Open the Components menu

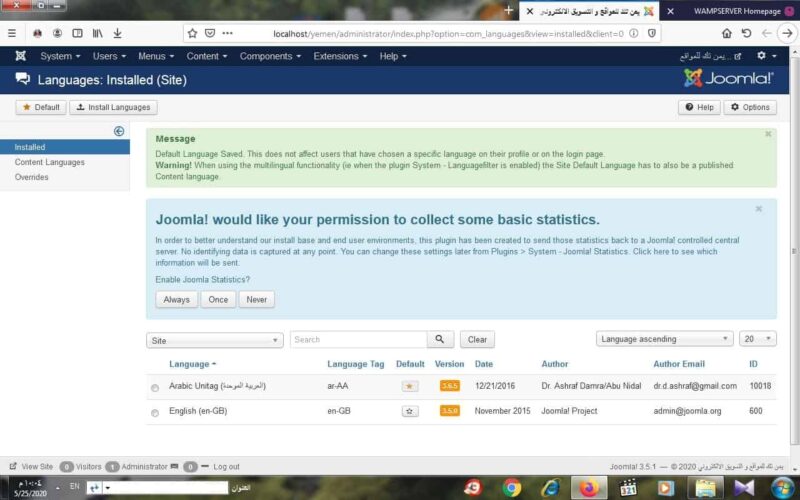[270, 56]
